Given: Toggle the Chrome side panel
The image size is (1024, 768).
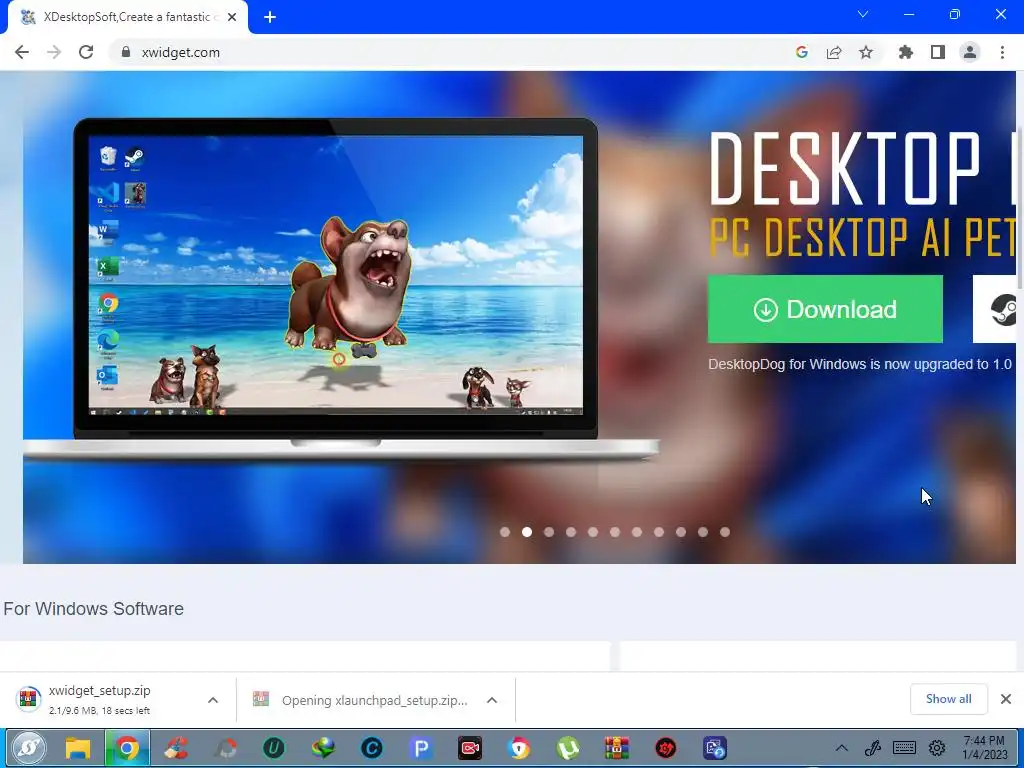Looking at the screenshot, I should [938, 52].
